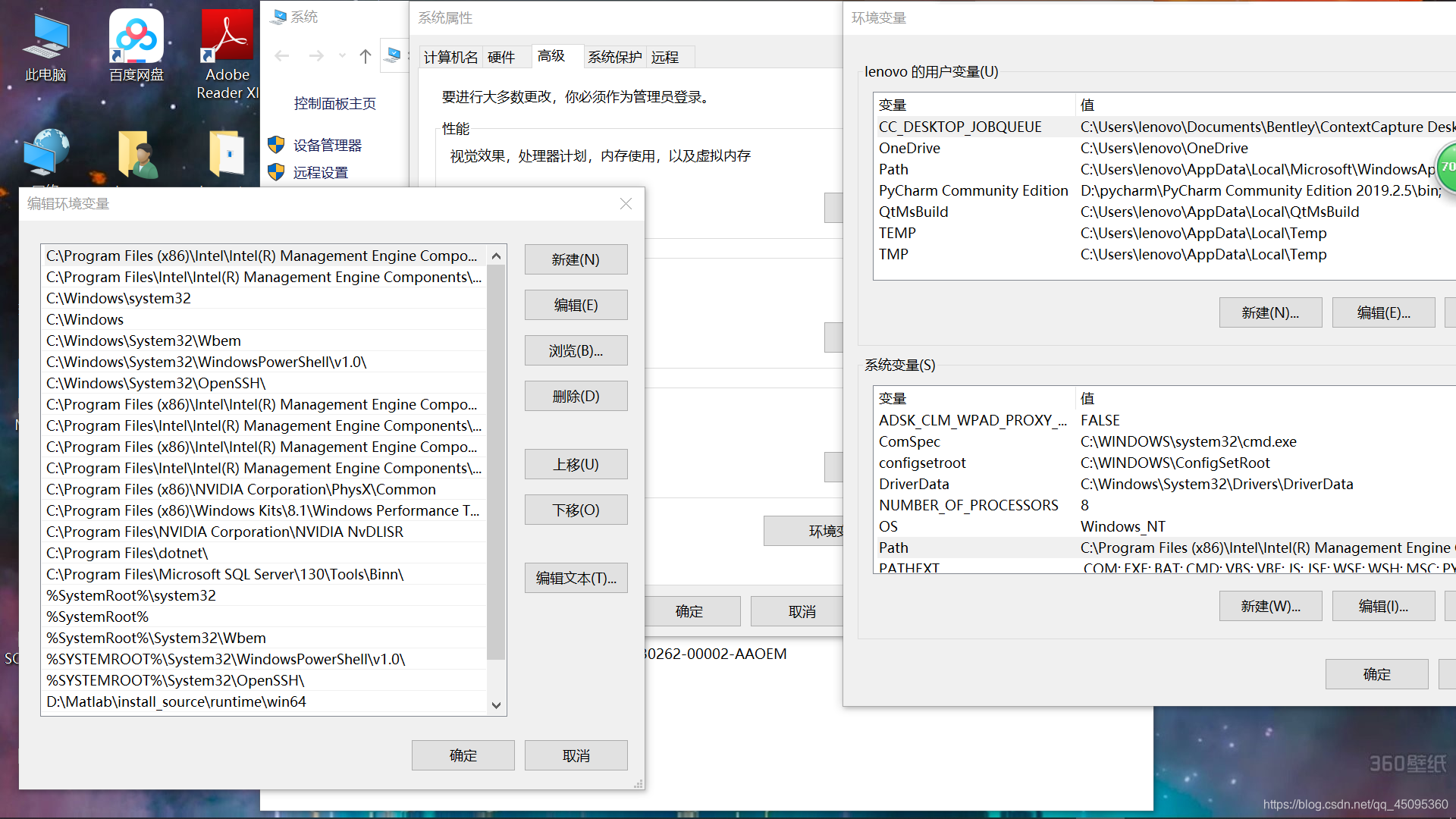Click 删除(D) button
This screenshot has width=1456, height=819.
coord(576,396)
